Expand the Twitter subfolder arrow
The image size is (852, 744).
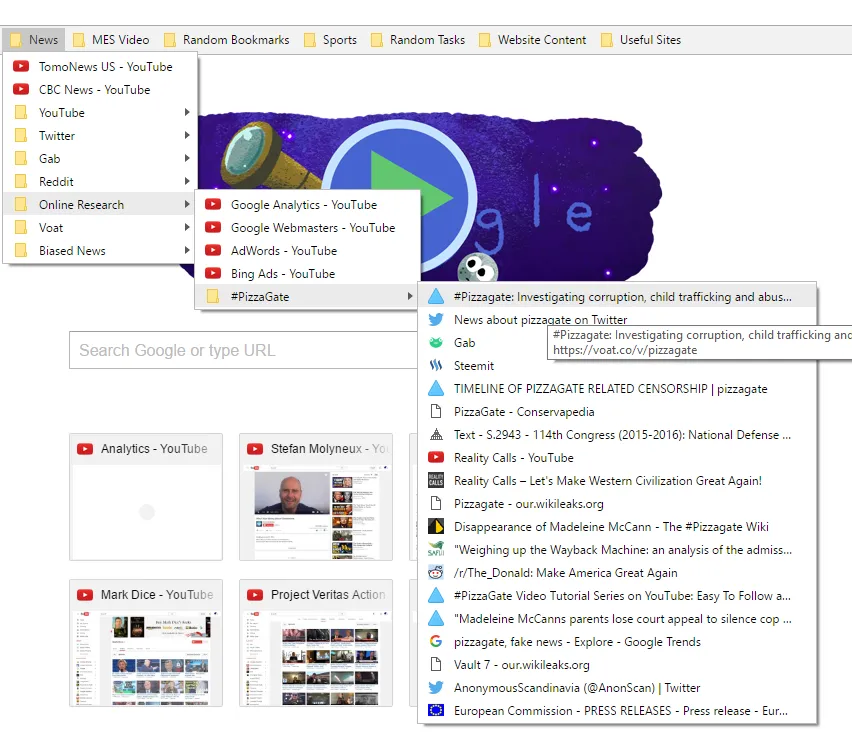[x=187, y=135]
